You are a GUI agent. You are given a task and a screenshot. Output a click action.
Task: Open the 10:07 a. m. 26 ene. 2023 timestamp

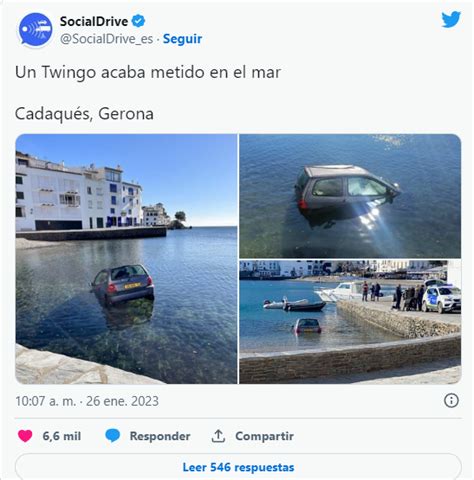pos(87,401)
